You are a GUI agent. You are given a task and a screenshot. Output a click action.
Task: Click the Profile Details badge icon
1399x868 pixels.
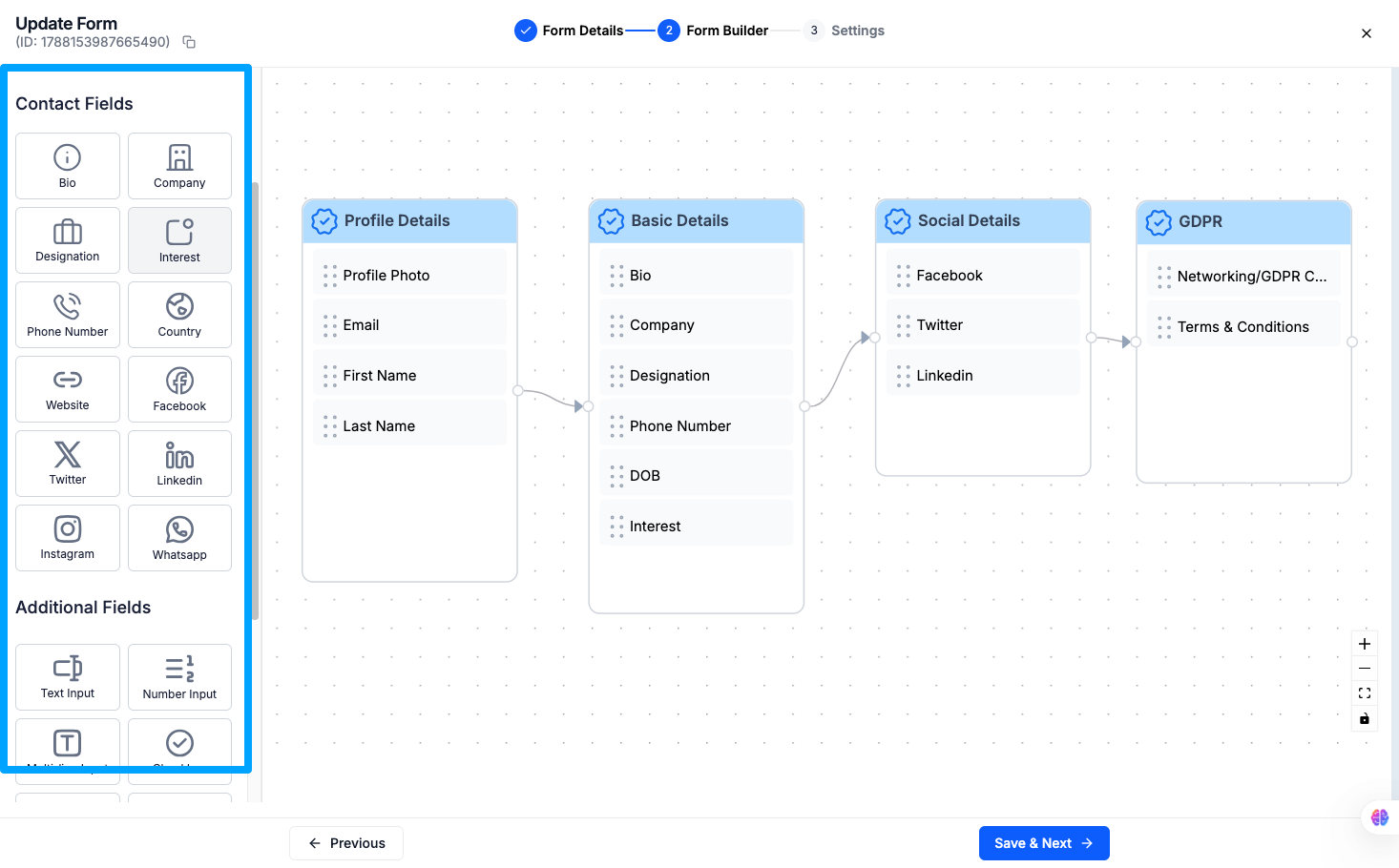tap(324, 221)
